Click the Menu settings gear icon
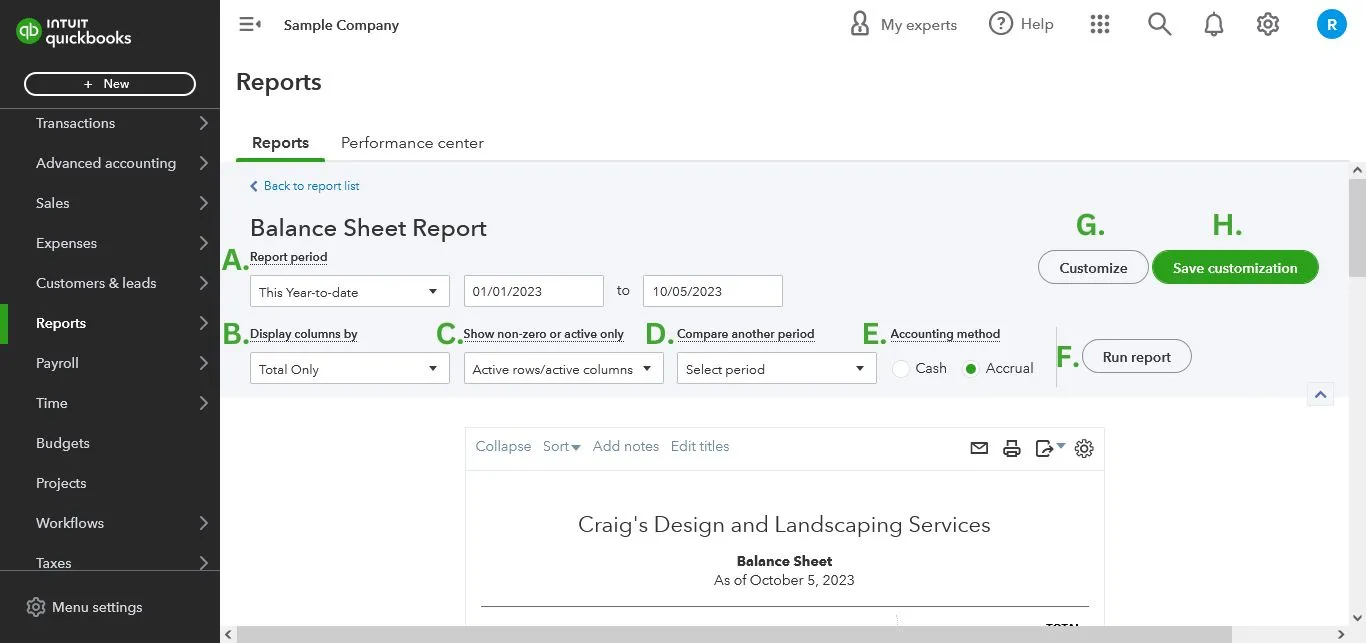Image resolution: width=1366 pixels, height=643 pixels. pos(36,607)
